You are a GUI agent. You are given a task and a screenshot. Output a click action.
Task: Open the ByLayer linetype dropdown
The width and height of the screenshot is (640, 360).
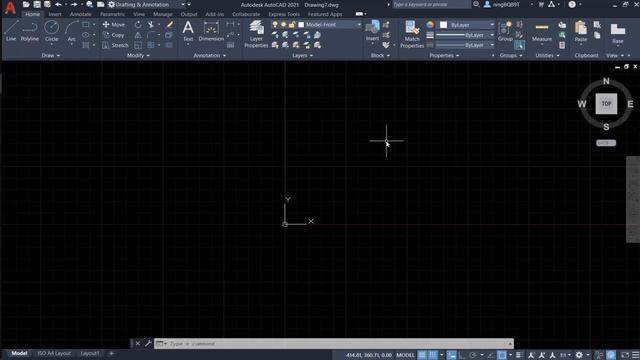(x=465, y=45)
